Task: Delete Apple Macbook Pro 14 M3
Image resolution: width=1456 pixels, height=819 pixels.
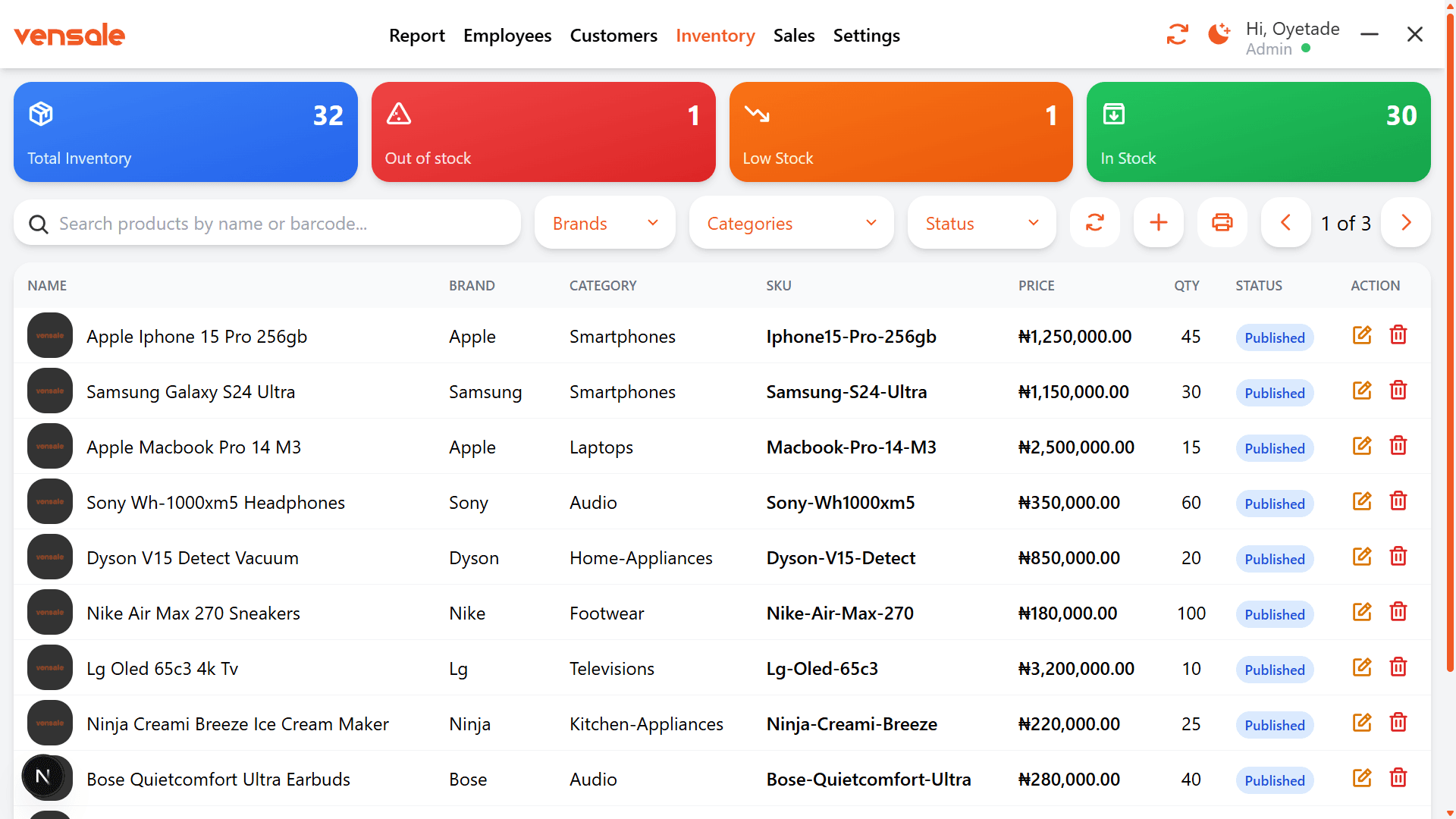Action: pyautogui.click(x=1398, y=446)
